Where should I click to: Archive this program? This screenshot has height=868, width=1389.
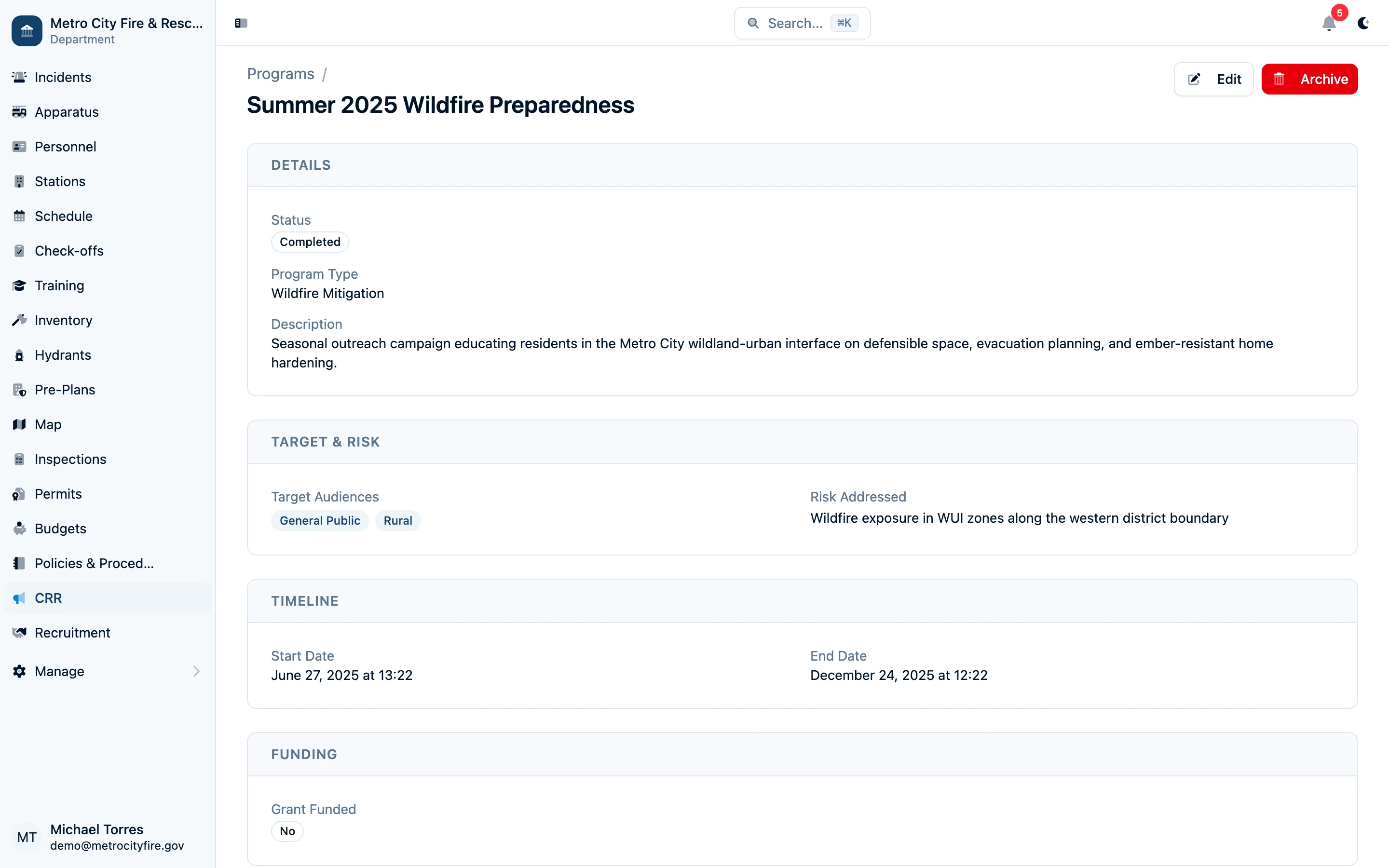[x=1309, y=79]
